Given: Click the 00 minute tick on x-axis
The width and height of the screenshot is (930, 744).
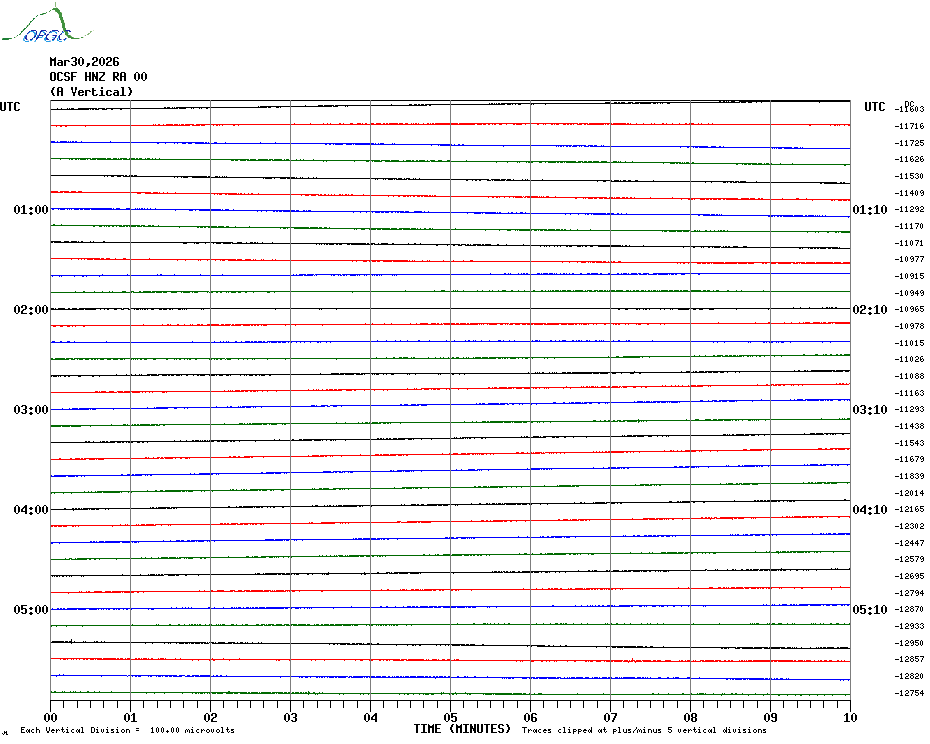Looking at the screenshot, I should coord(50,718).
